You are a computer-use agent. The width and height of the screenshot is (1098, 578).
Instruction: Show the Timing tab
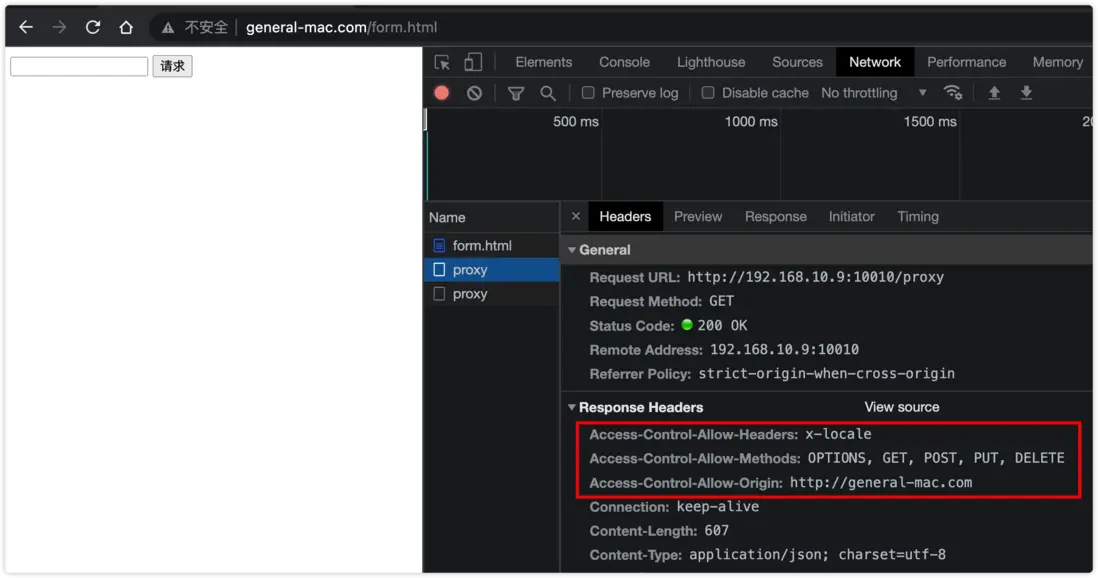click(x=918, y=217)
